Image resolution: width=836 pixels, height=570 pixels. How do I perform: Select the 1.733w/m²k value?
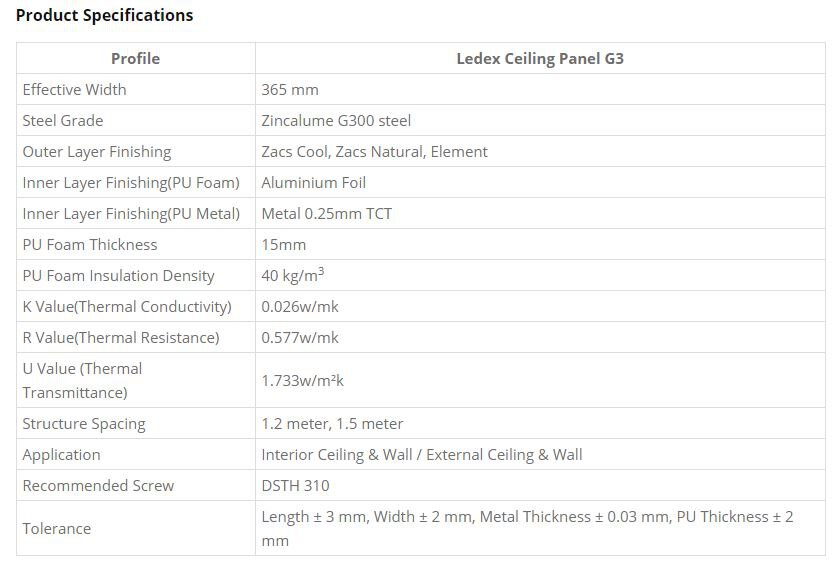click(303, 380)
